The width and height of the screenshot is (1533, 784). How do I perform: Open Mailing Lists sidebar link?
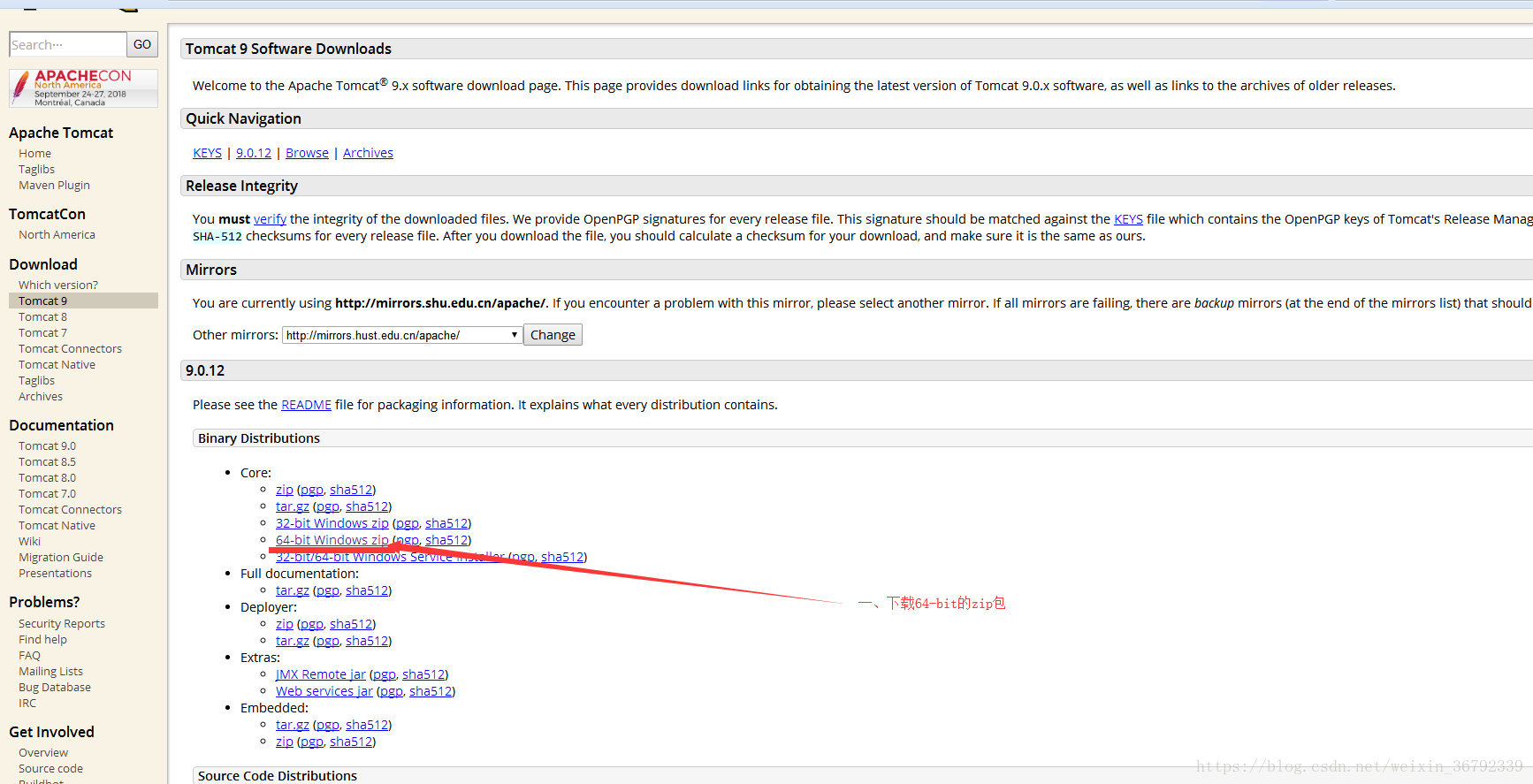click(50, 671)
